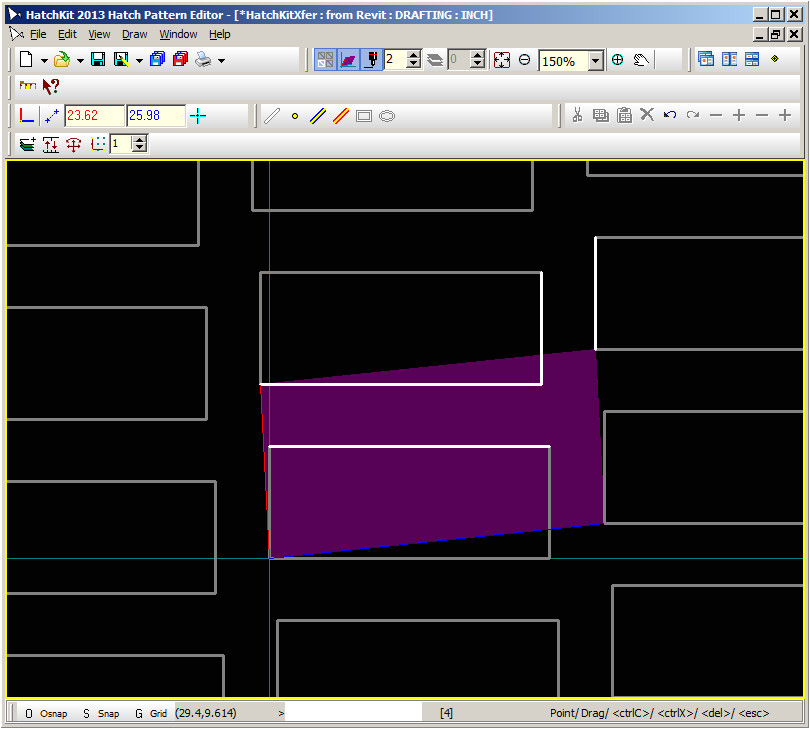
Task: Click the dotted grid spacing icon
Action: (98, 144)
